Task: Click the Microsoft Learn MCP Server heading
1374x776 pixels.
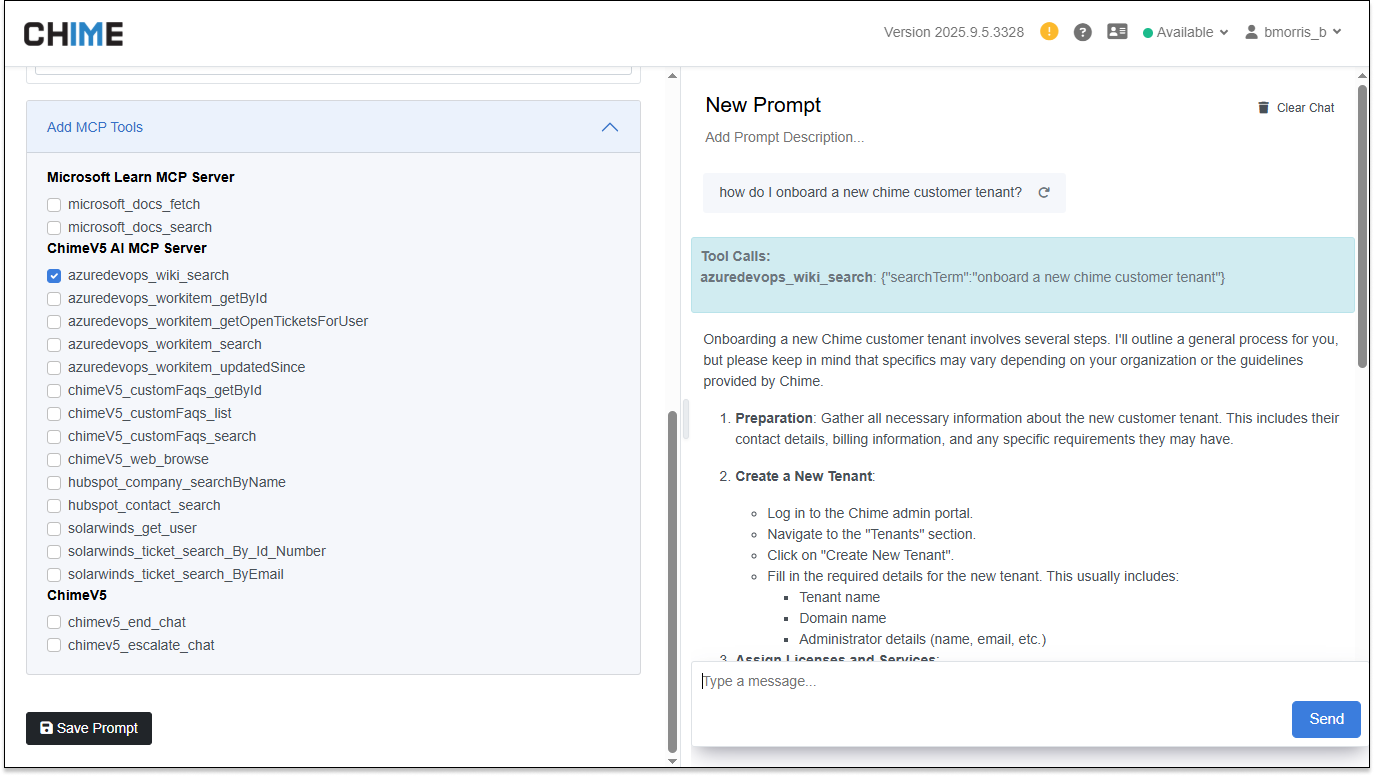Action: (x=141, y=177)
